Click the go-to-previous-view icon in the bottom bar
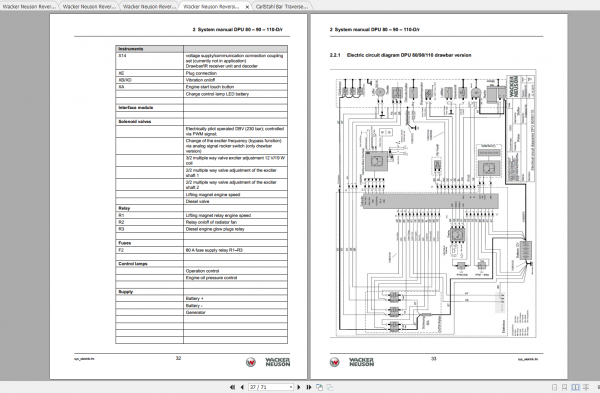The width and height of the screenshot is (600, 393). click(x=320, y=387)
